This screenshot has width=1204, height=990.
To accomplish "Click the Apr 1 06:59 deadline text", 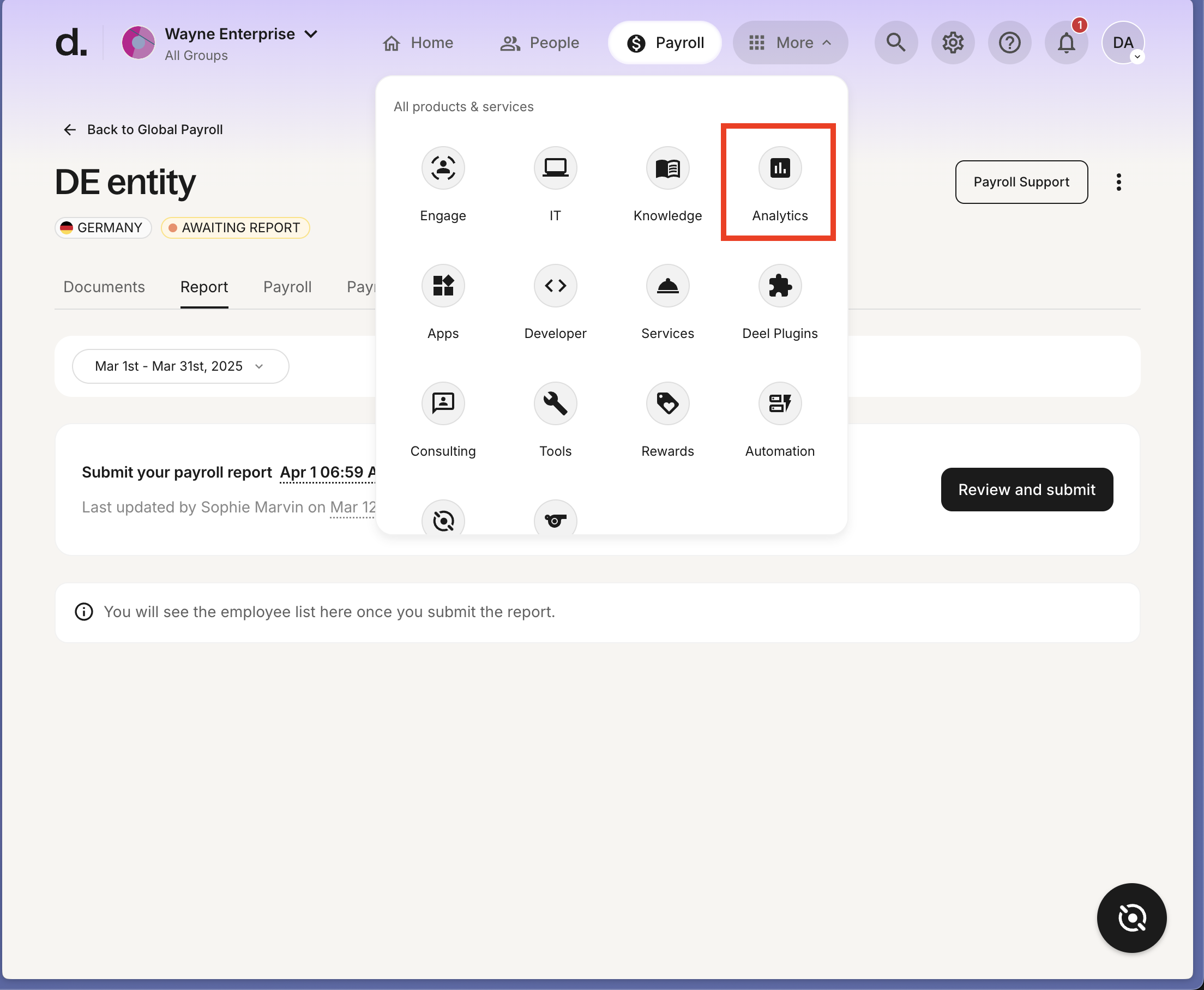I will tap(327, 473).
